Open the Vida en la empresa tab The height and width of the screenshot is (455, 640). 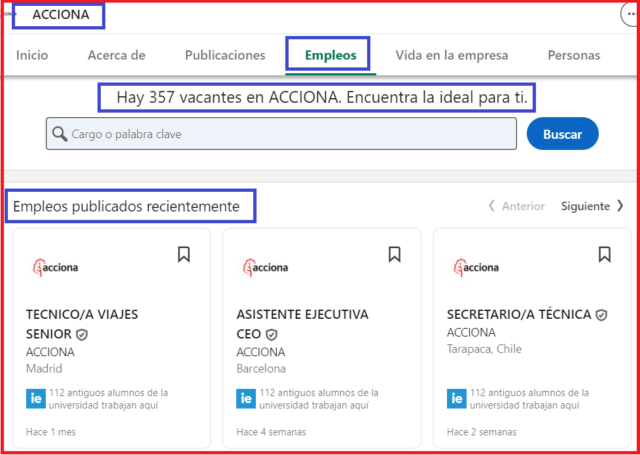[451, 55]
